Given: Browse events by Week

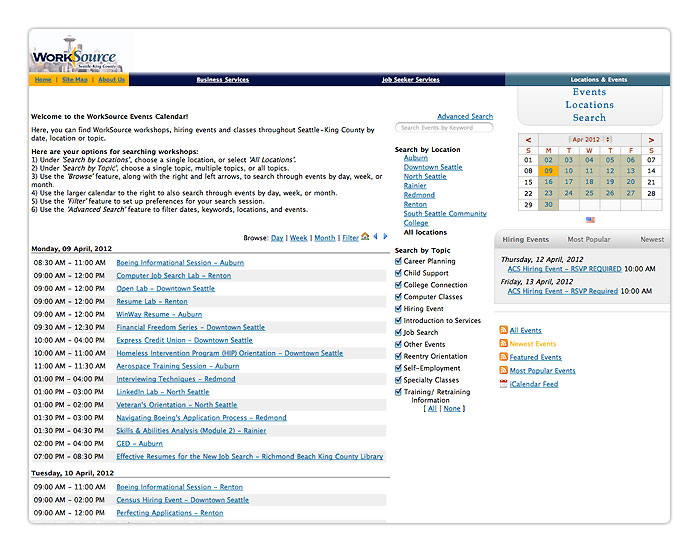Looking at the screenshot, I should click(x=299, y=238).
